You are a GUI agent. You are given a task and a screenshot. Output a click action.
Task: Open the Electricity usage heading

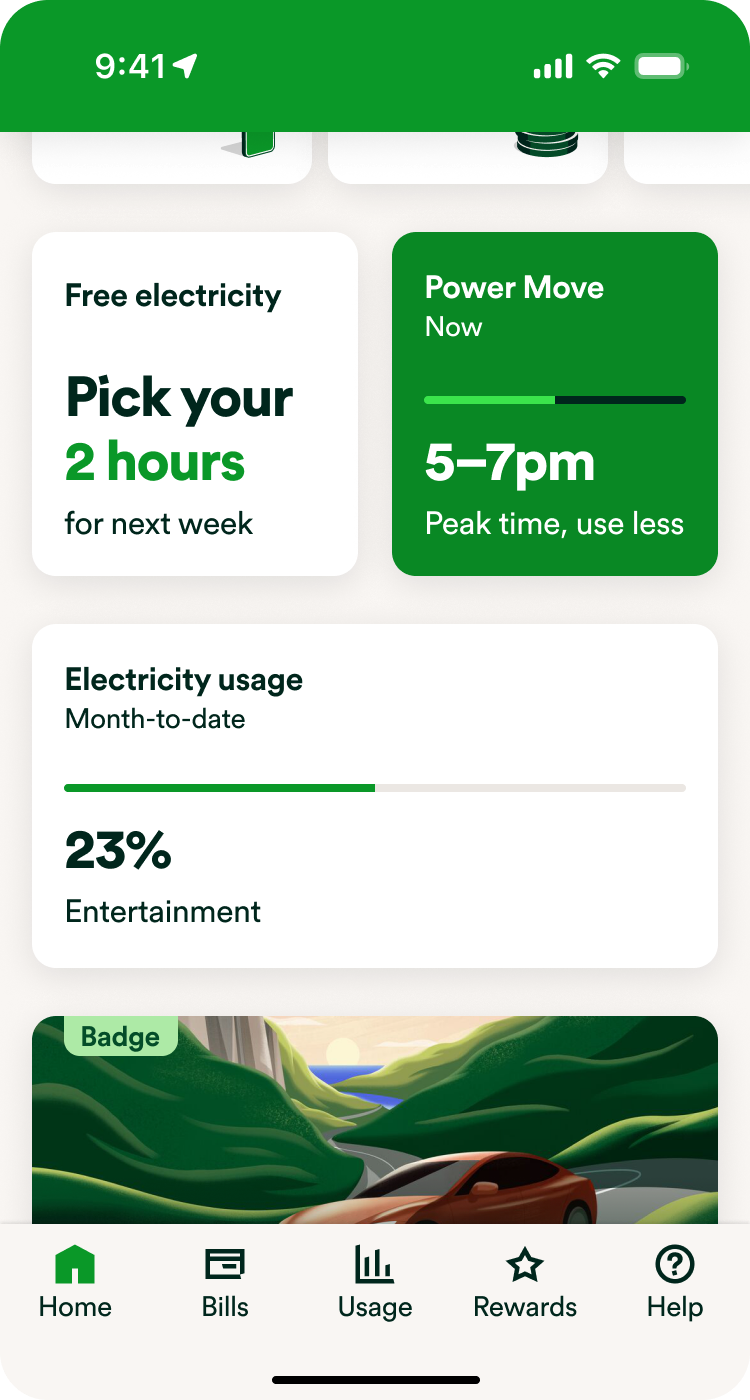pyautogui.click(x=184, y=680)
